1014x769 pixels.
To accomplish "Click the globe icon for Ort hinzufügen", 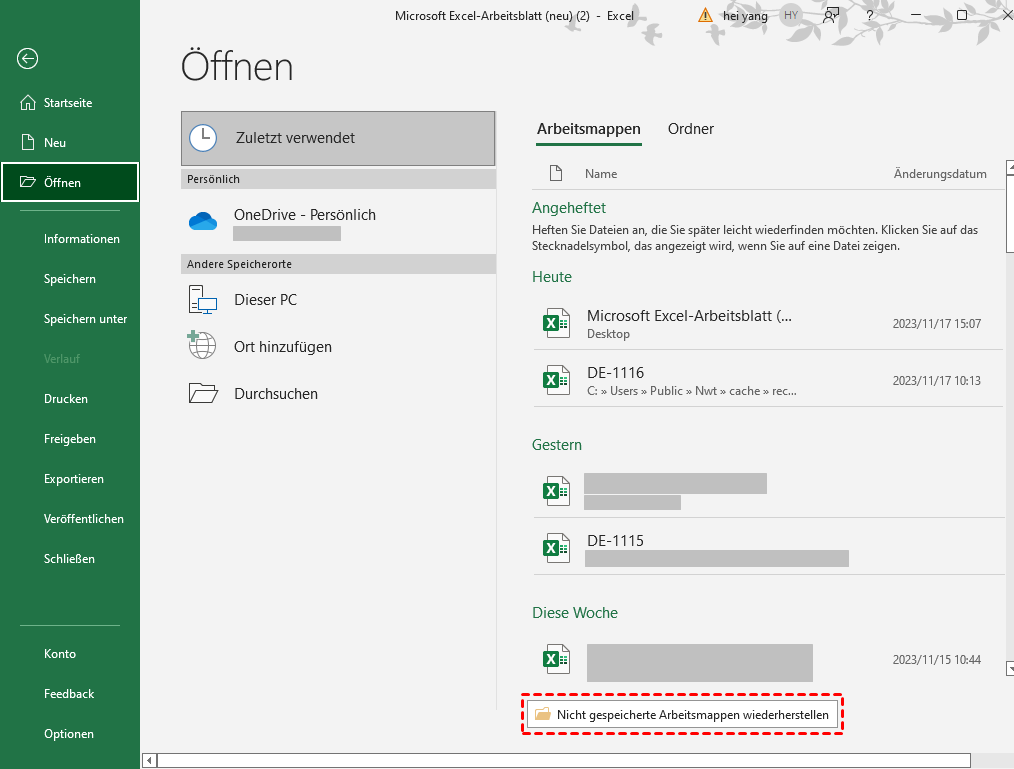I will pyautogui.click(x=202, y=345).
